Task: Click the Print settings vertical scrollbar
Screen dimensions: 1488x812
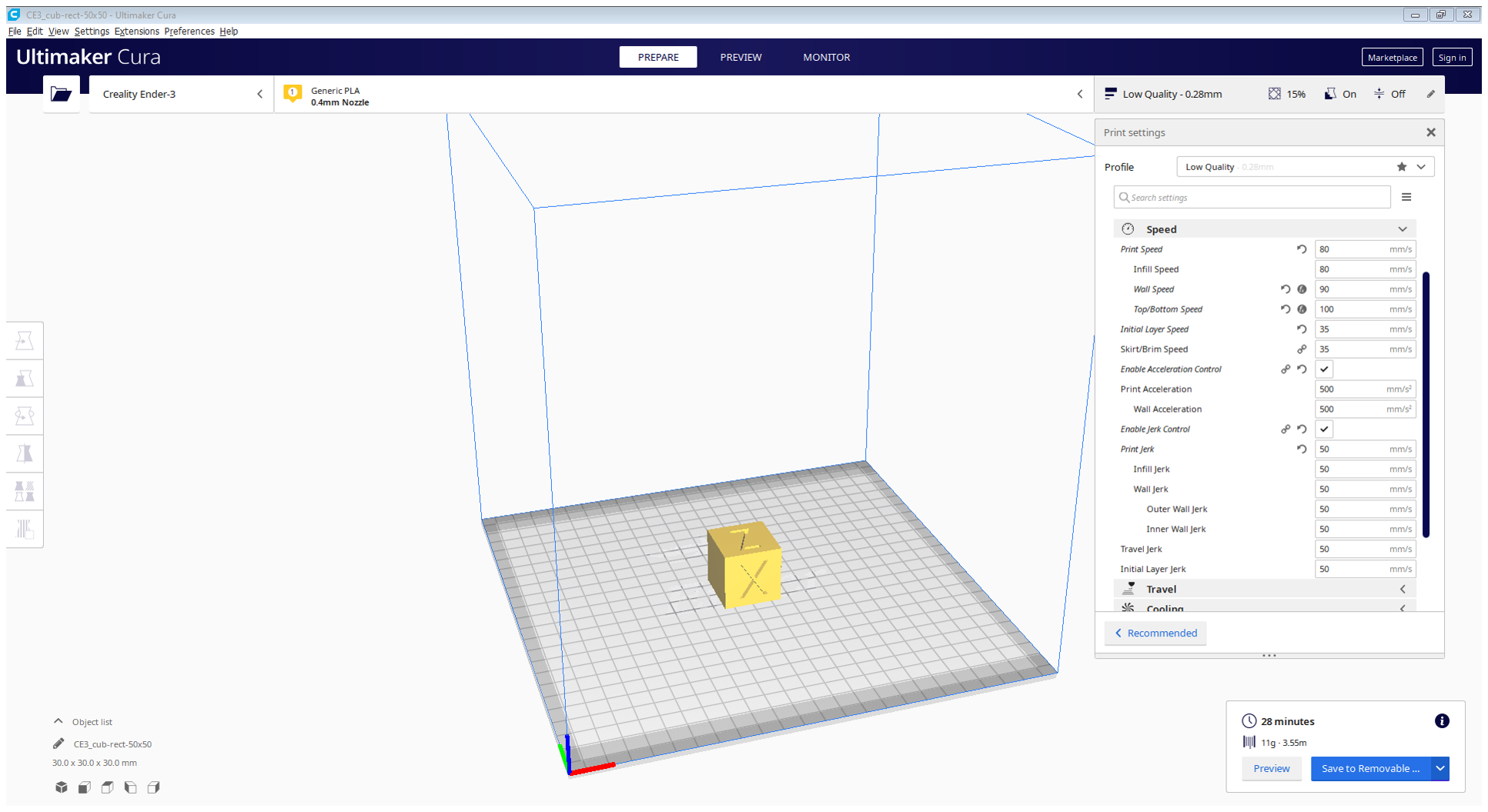Action: 1426,404
